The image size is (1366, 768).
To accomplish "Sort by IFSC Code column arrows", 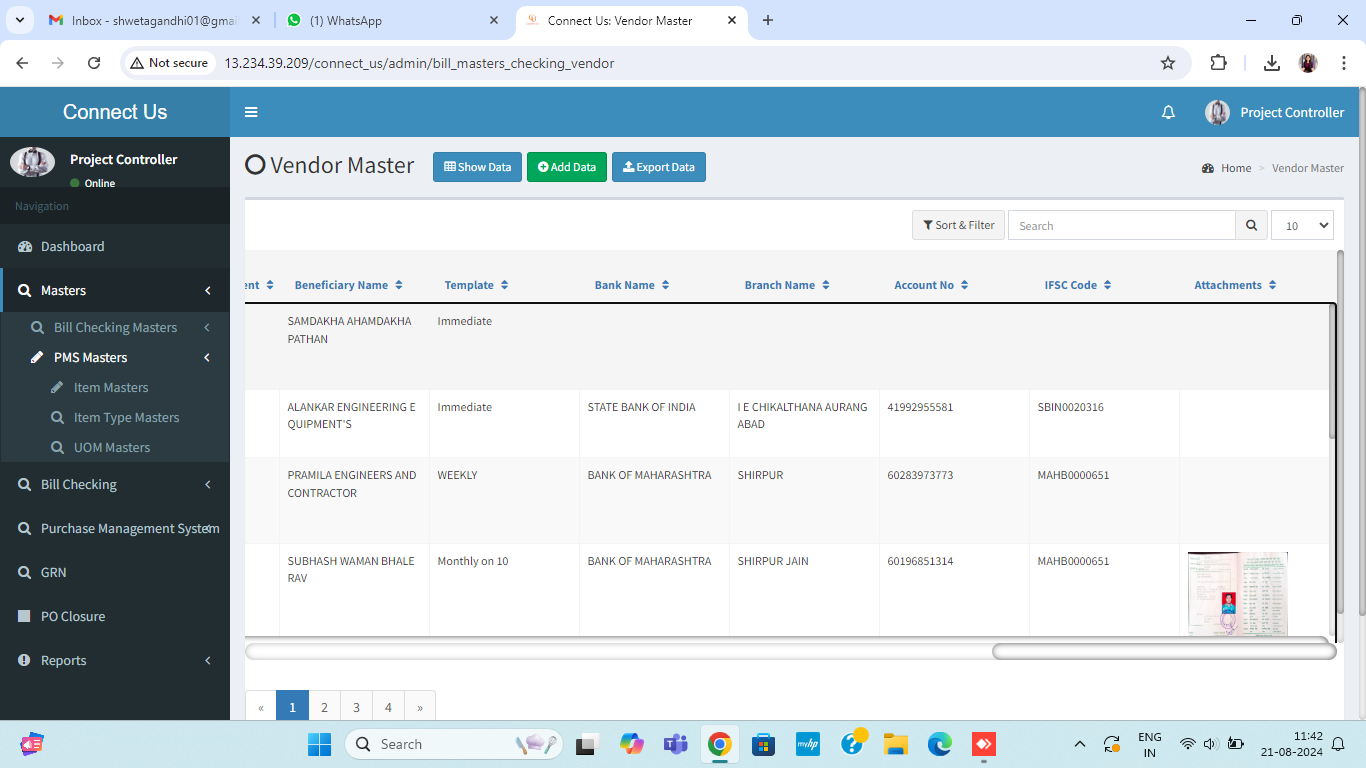I will [1107, 285].
